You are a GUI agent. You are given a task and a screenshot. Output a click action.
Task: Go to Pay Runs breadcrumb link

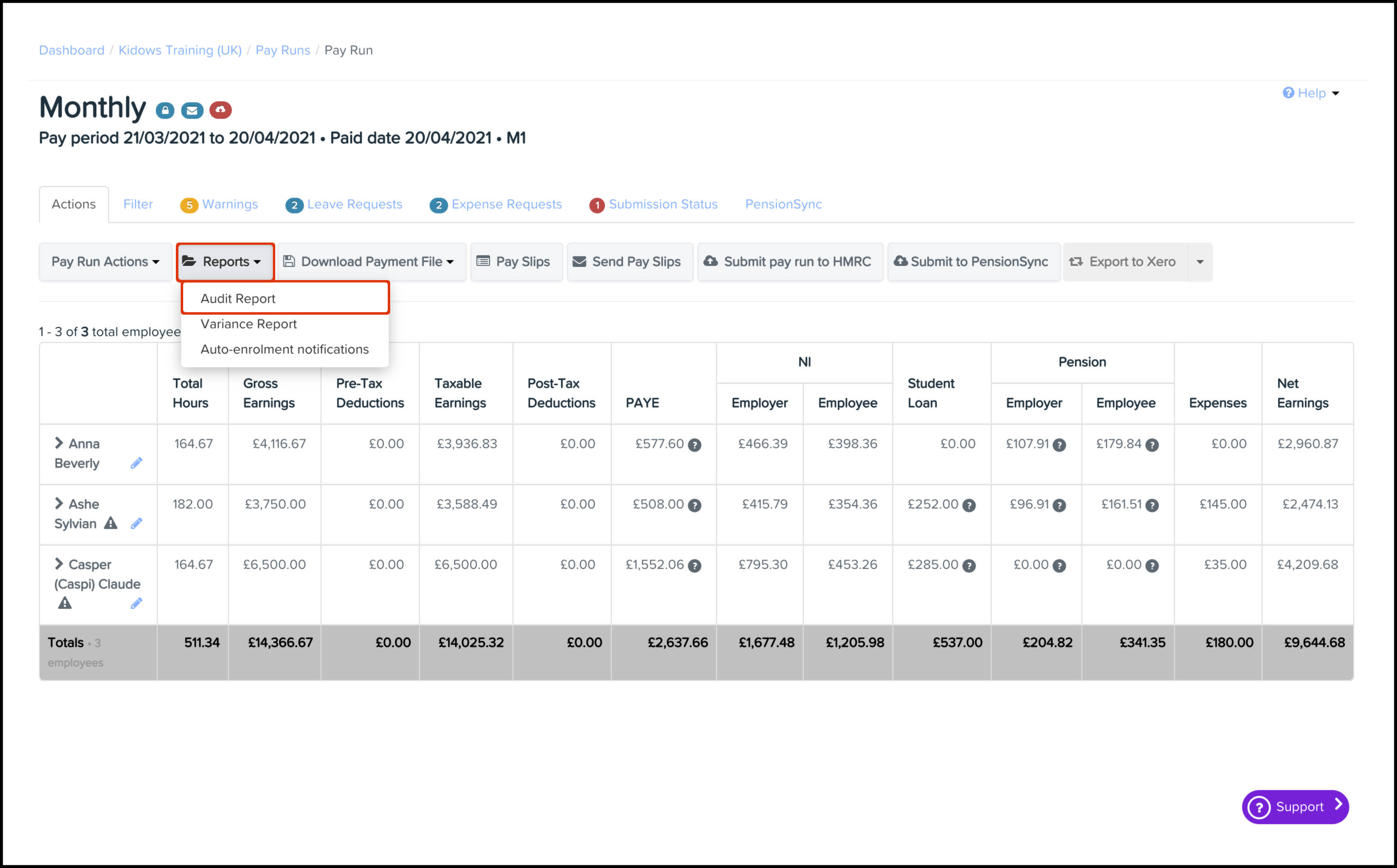point(283,50)
